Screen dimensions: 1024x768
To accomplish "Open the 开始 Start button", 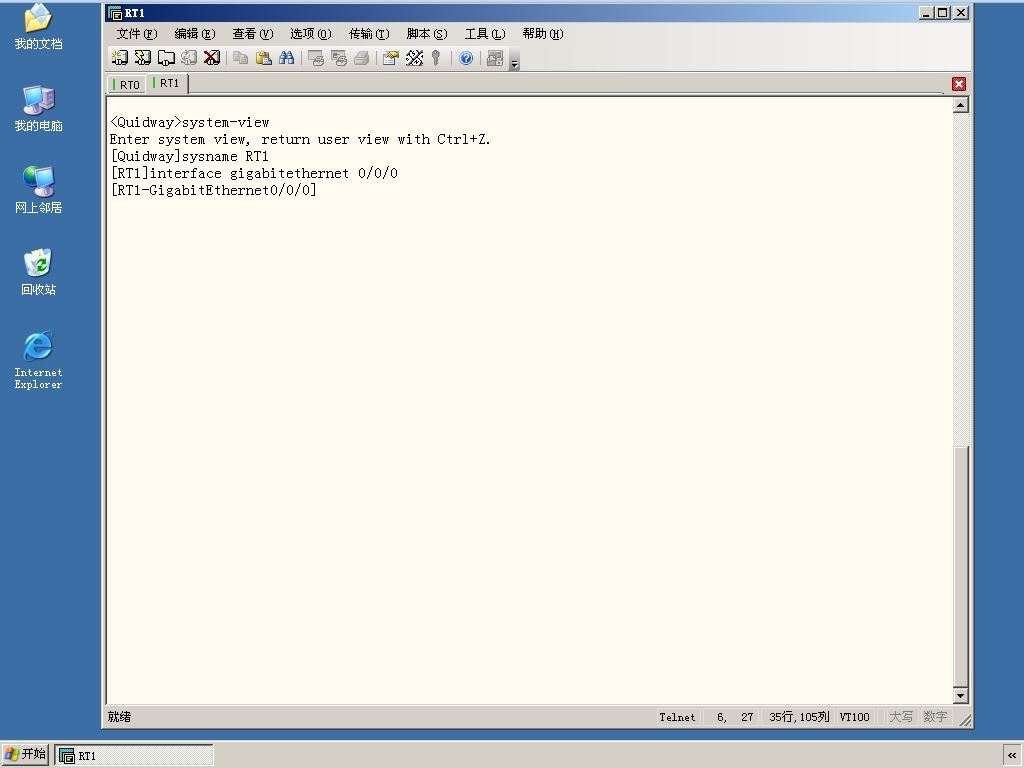I will 25,755.
